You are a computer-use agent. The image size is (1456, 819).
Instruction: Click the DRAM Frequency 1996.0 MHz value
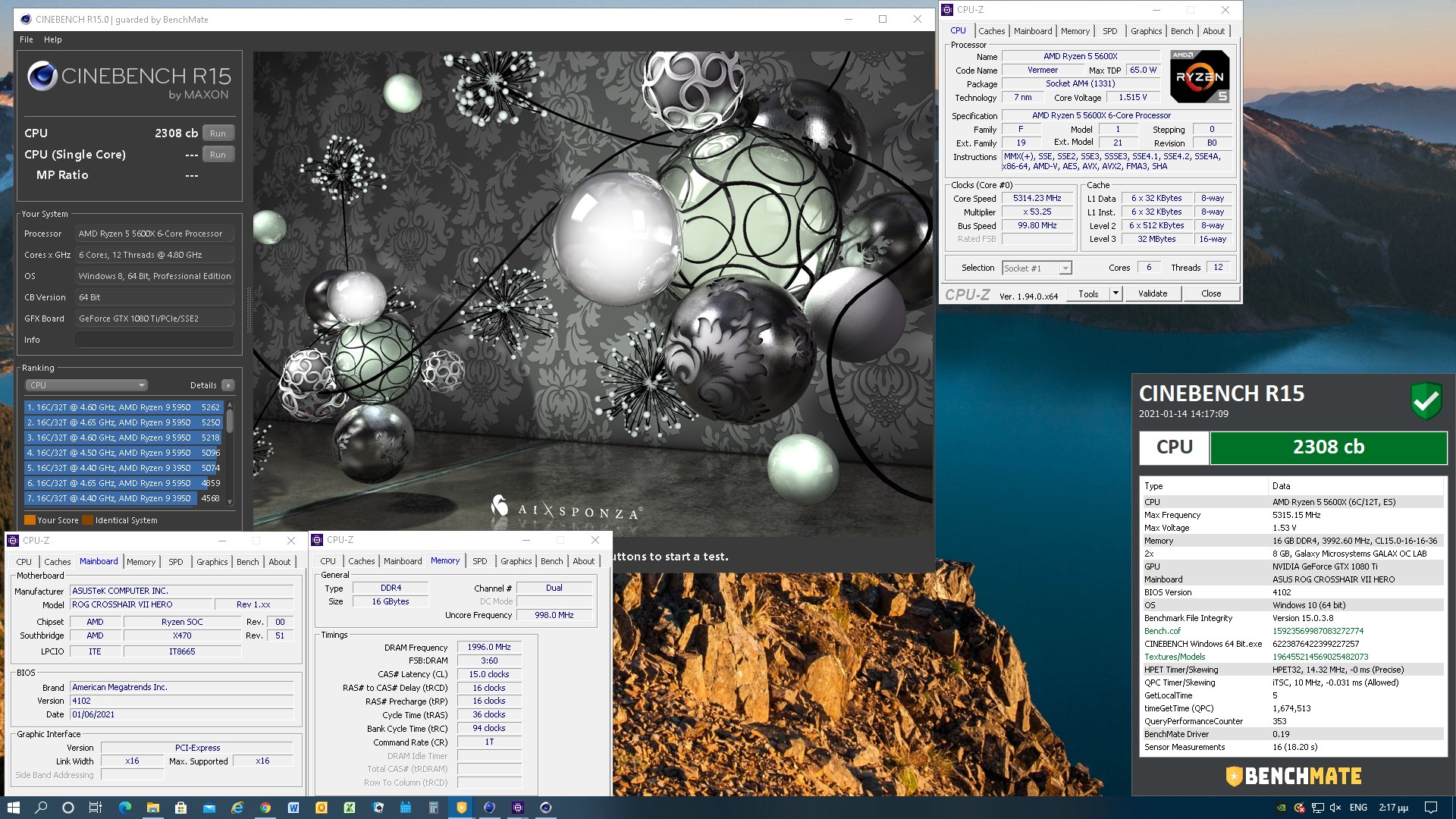click(489, 647)
